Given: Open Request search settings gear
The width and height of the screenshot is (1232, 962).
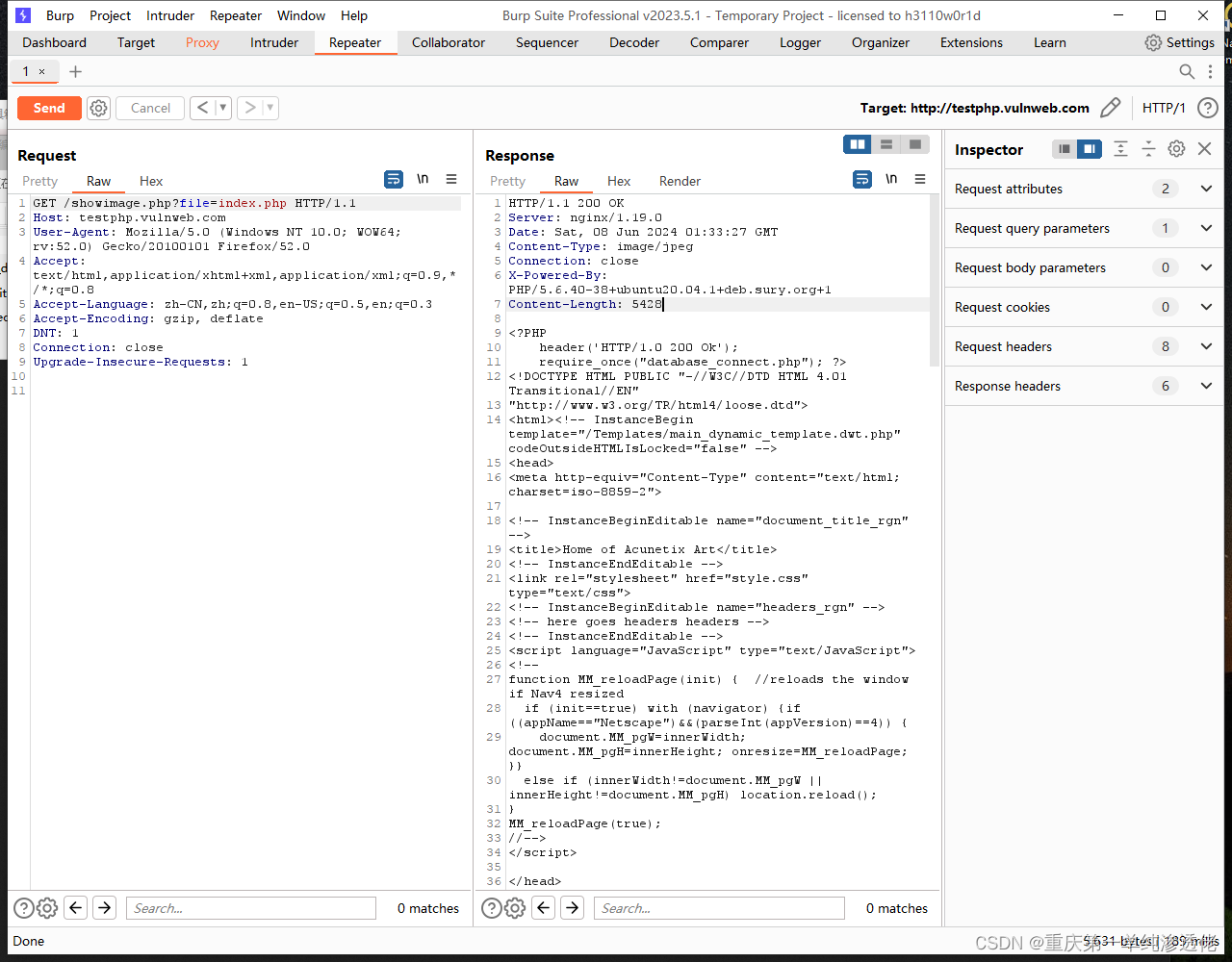Looking at the screenshot, I should click(47, 907).
